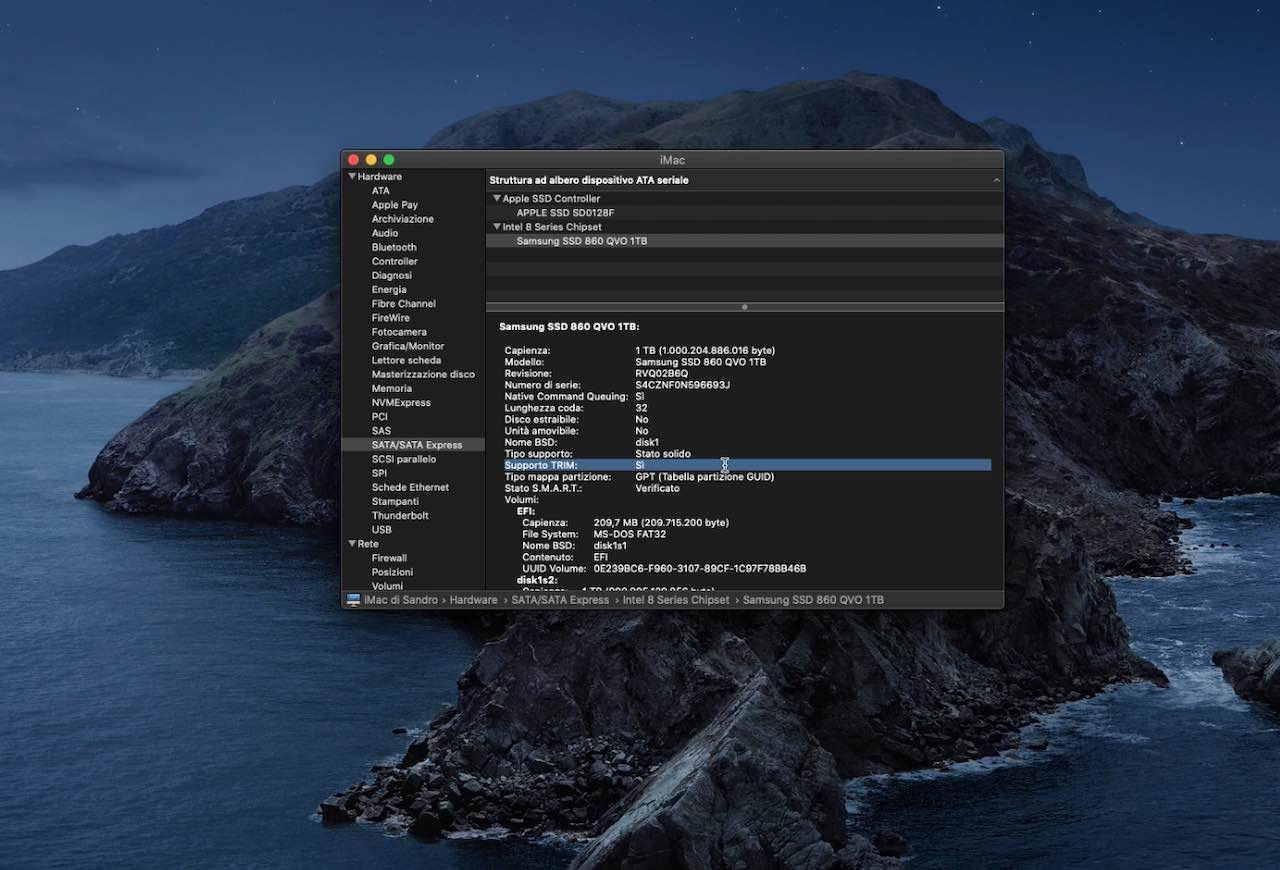Select Firewall under Rete
This screenshot has width=1280, height=870.
389,558
